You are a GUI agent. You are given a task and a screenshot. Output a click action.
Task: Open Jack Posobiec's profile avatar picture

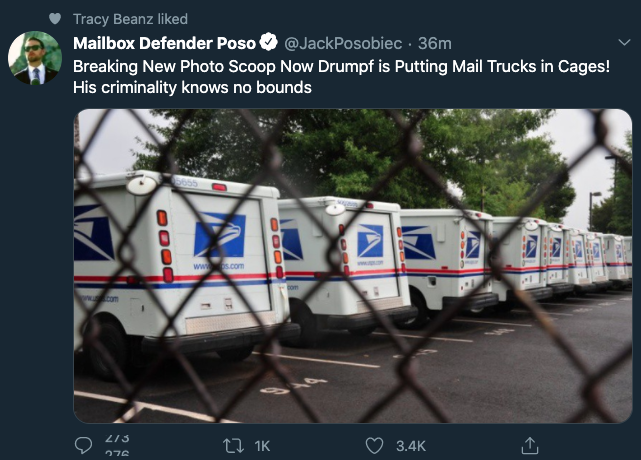tap(35, 58)
